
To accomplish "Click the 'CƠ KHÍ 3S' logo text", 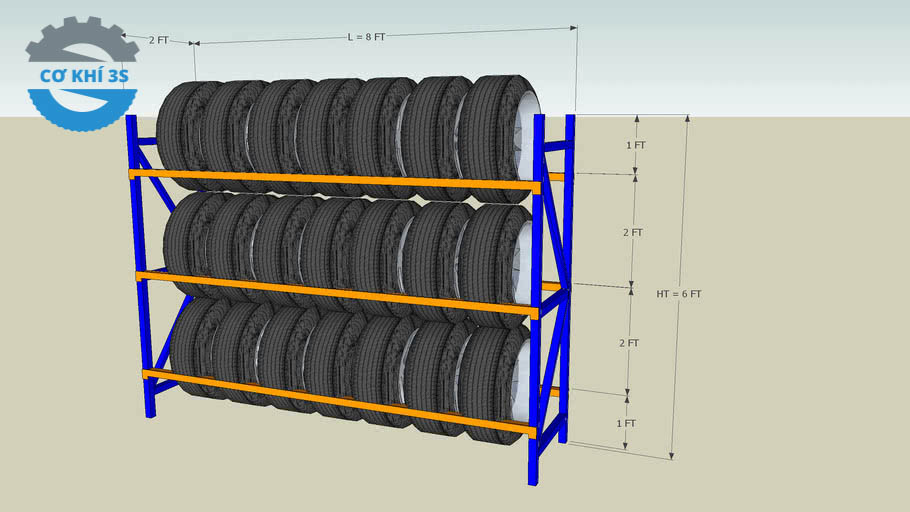I will pos(83,76).
